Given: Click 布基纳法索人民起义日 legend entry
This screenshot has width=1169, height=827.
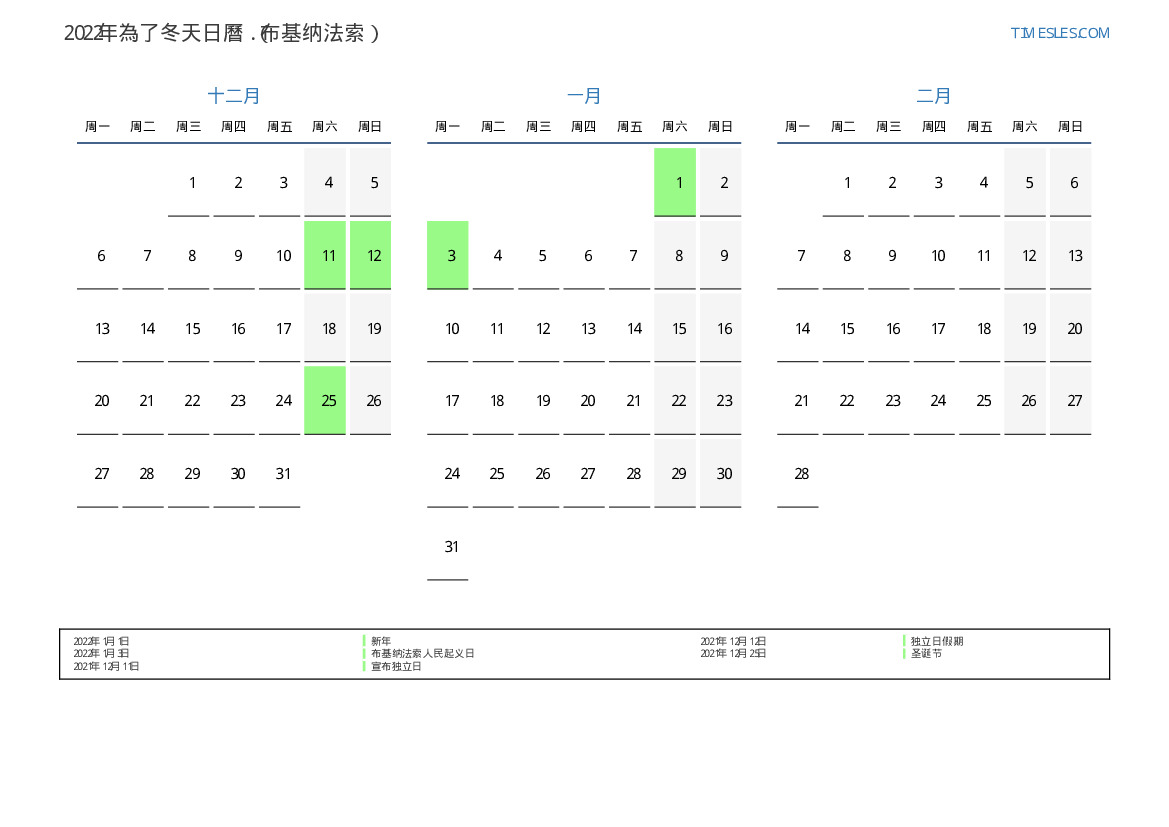Looking at the screenshot, I should coord(422,653).
